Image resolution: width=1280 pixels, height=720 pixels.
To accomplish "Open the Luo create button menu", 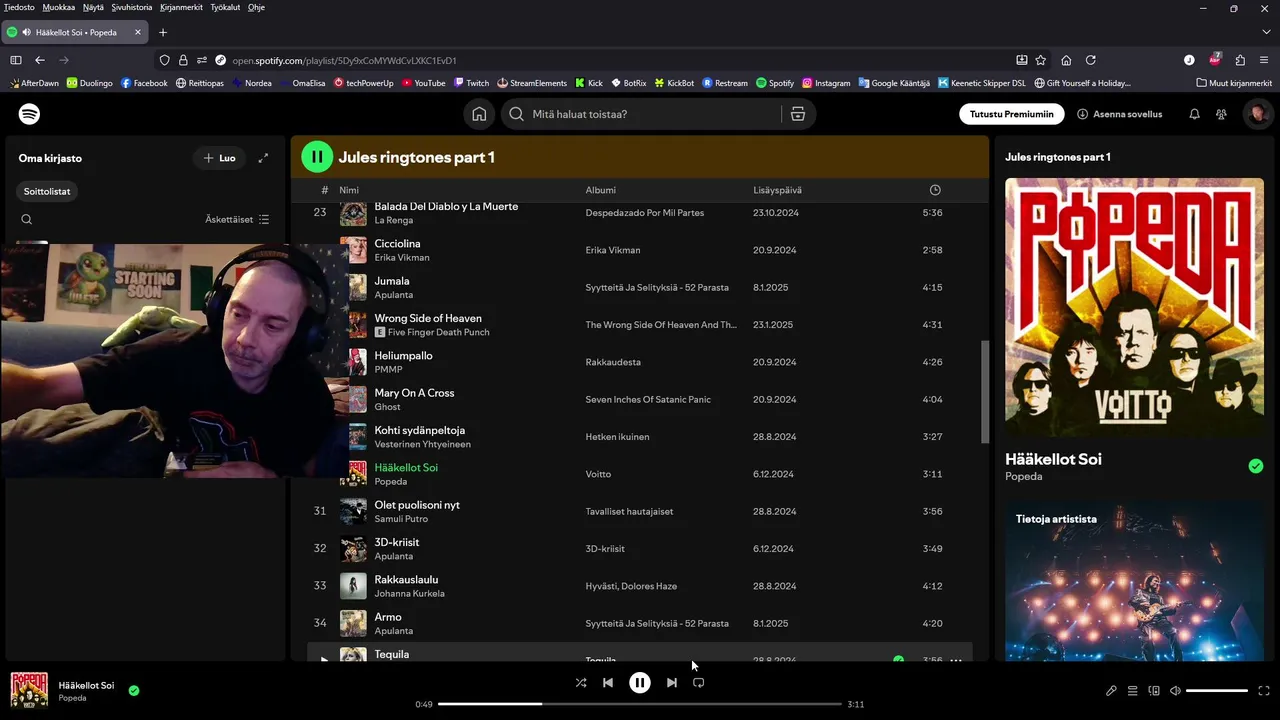I will tap(219, 158).
